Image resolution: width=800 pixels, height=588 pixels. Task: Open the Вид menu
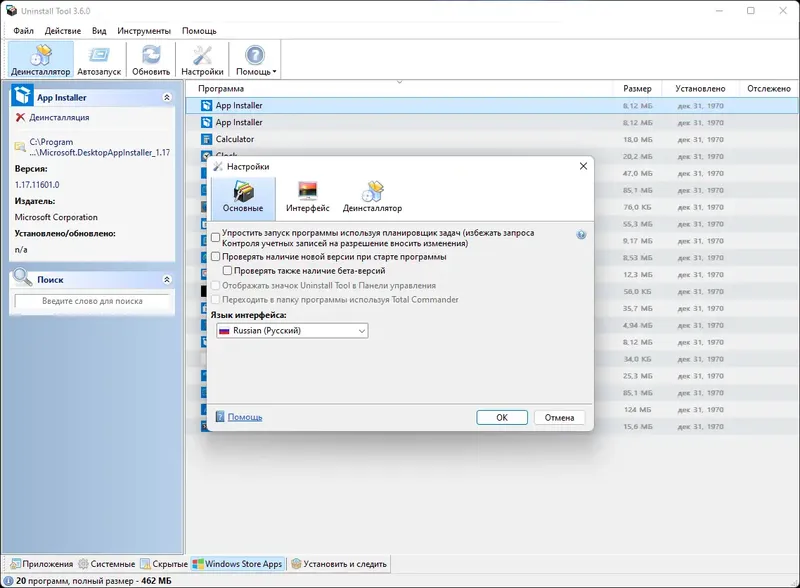pos(99,31)
